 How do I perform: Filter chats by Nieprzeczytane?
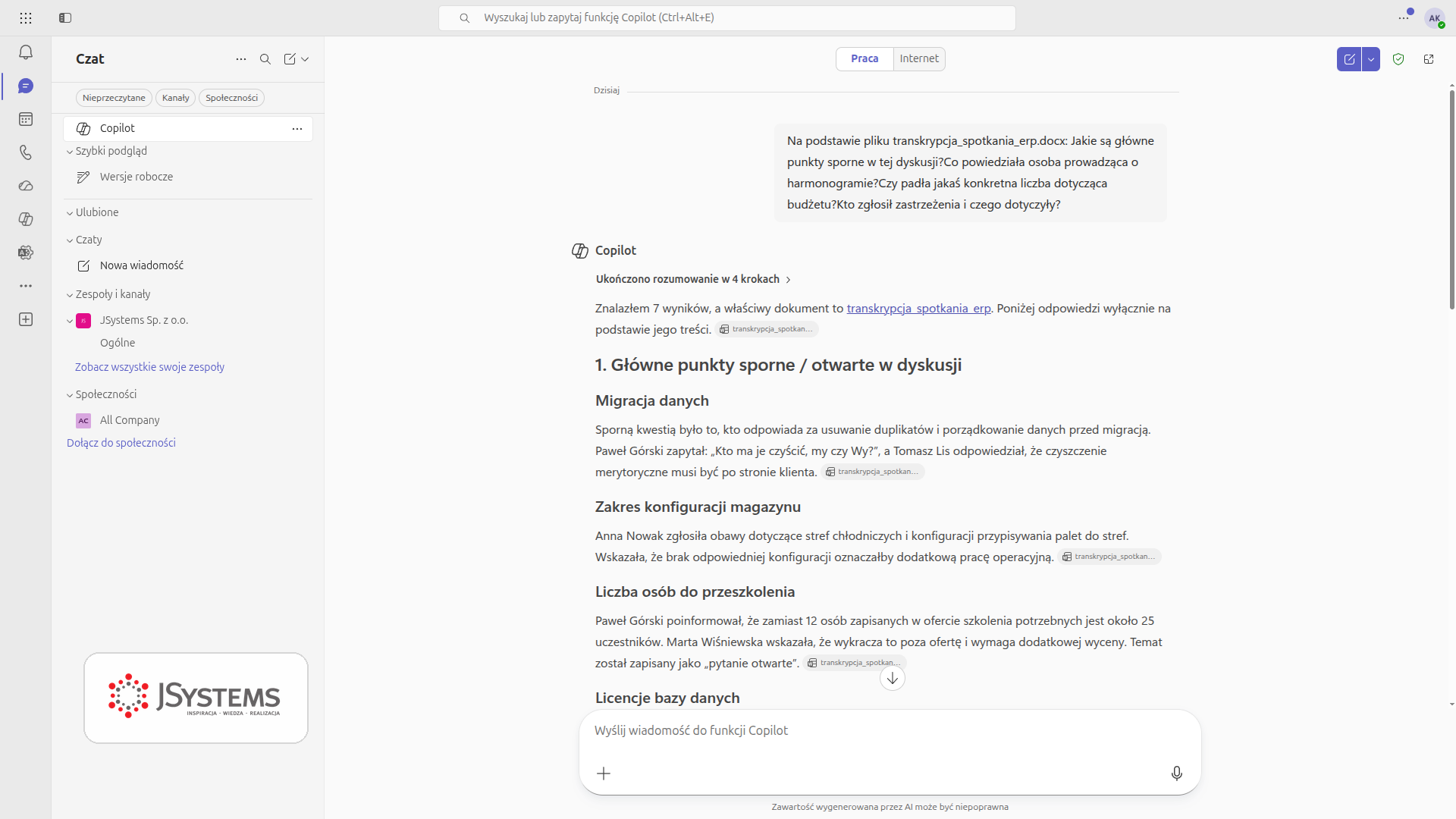pos(114,98)
